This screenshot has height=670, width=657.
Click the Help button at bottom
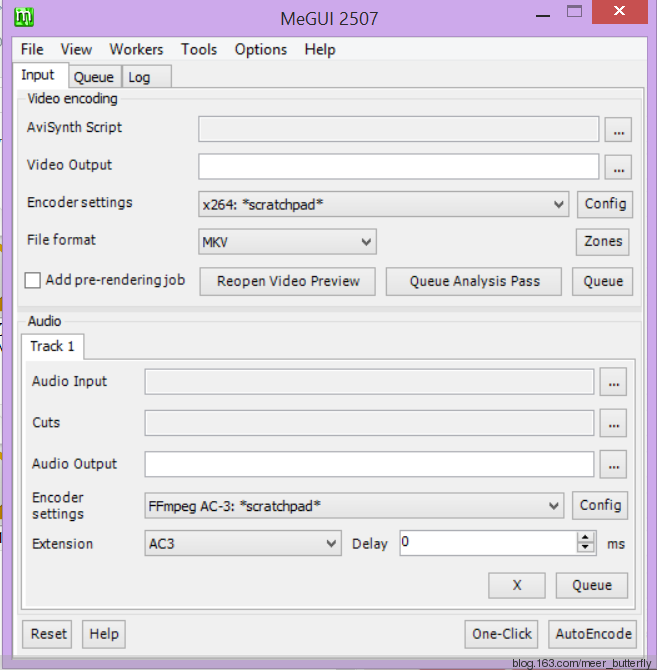coord(104,634)
